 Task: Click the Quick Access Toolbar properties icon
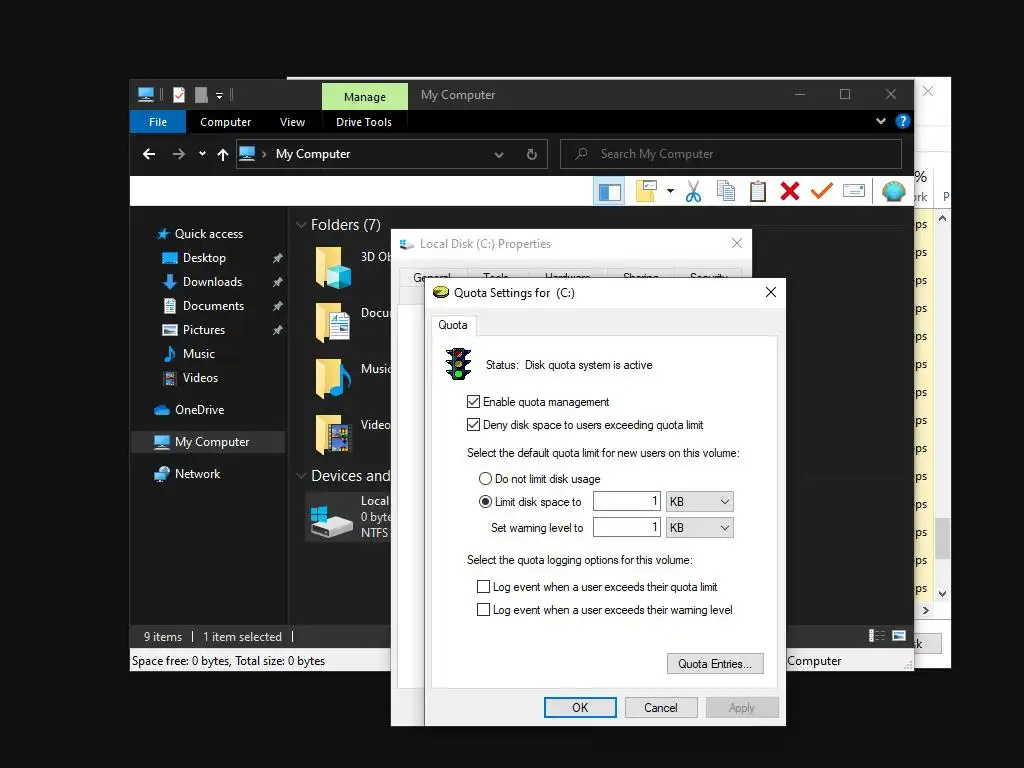pos(179,95)
